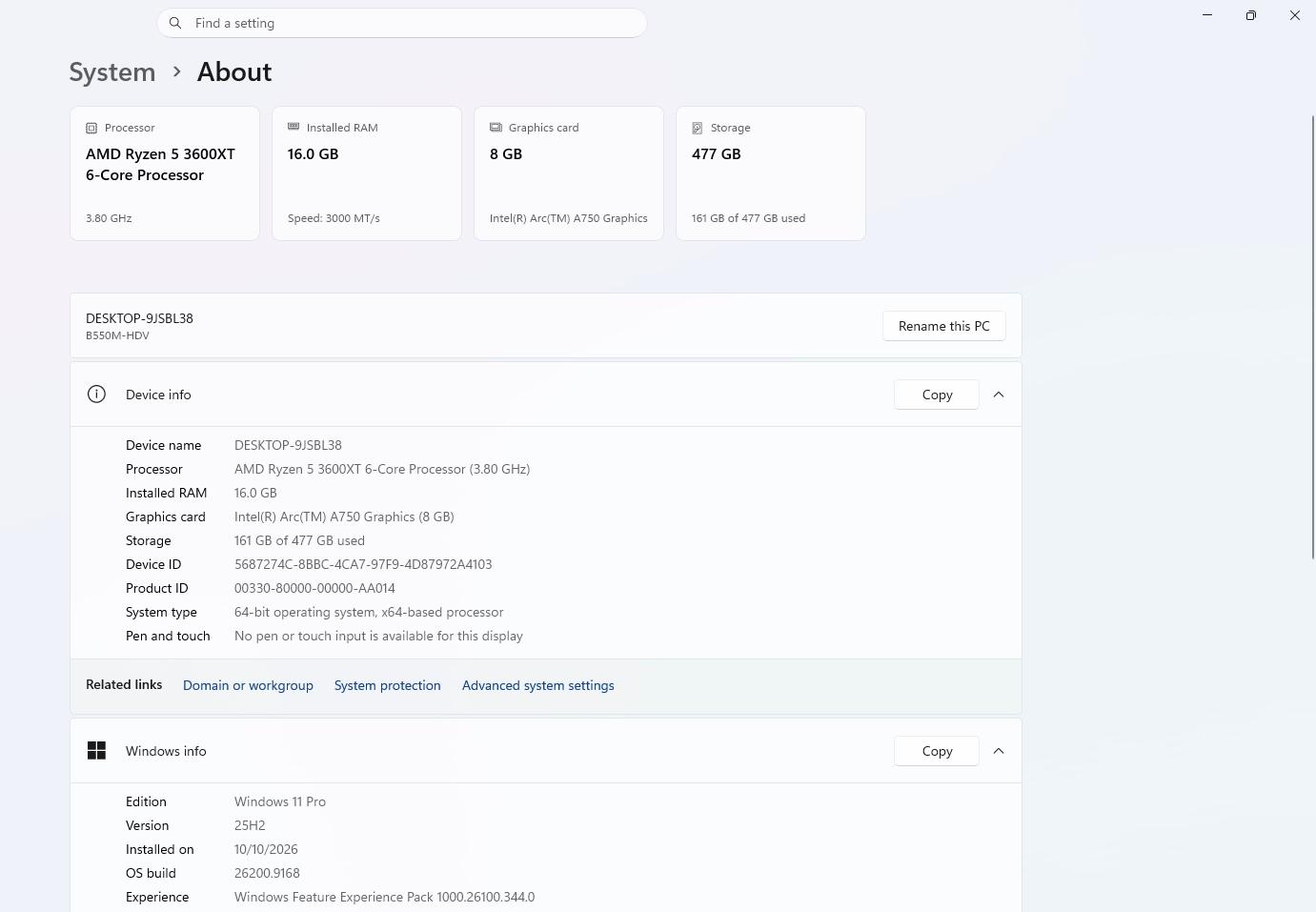
Task: Click the Device info circle icon
Action: [x=96, y=395]
